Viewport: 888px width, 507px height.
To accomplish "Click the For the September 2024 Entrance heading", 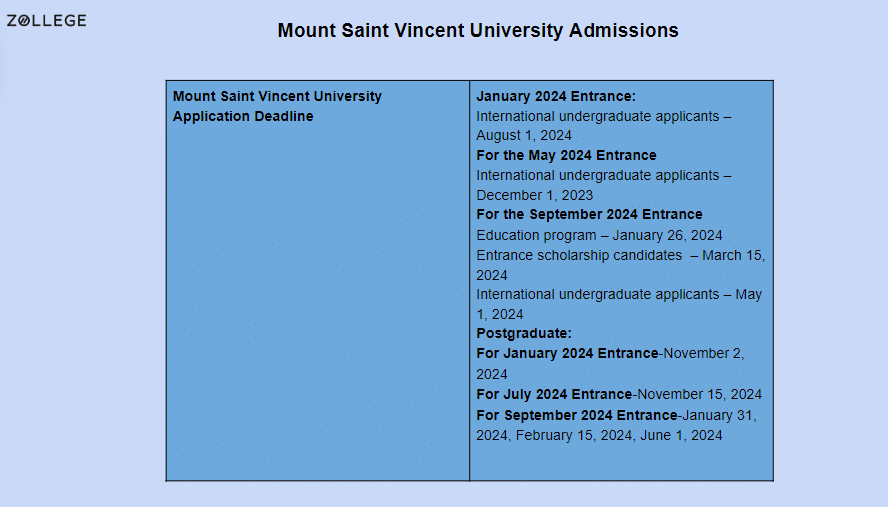I will [x=589, y=214].
